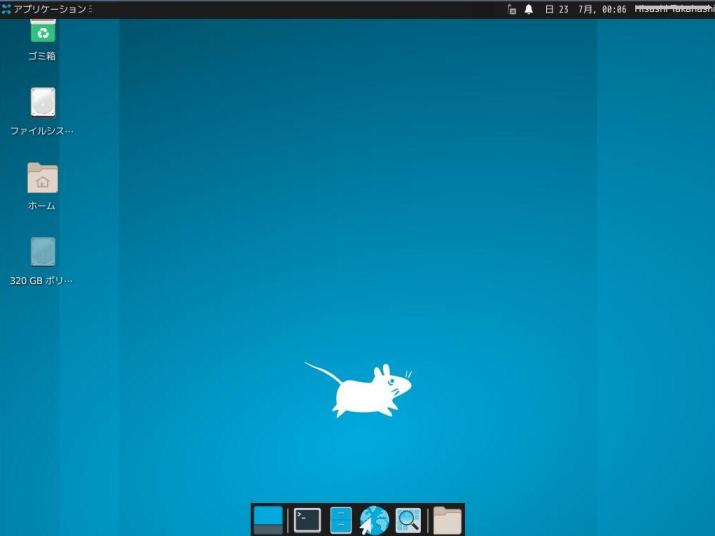
Task: Launch the web browser globe icon
Action: click(x=374, y=520)
